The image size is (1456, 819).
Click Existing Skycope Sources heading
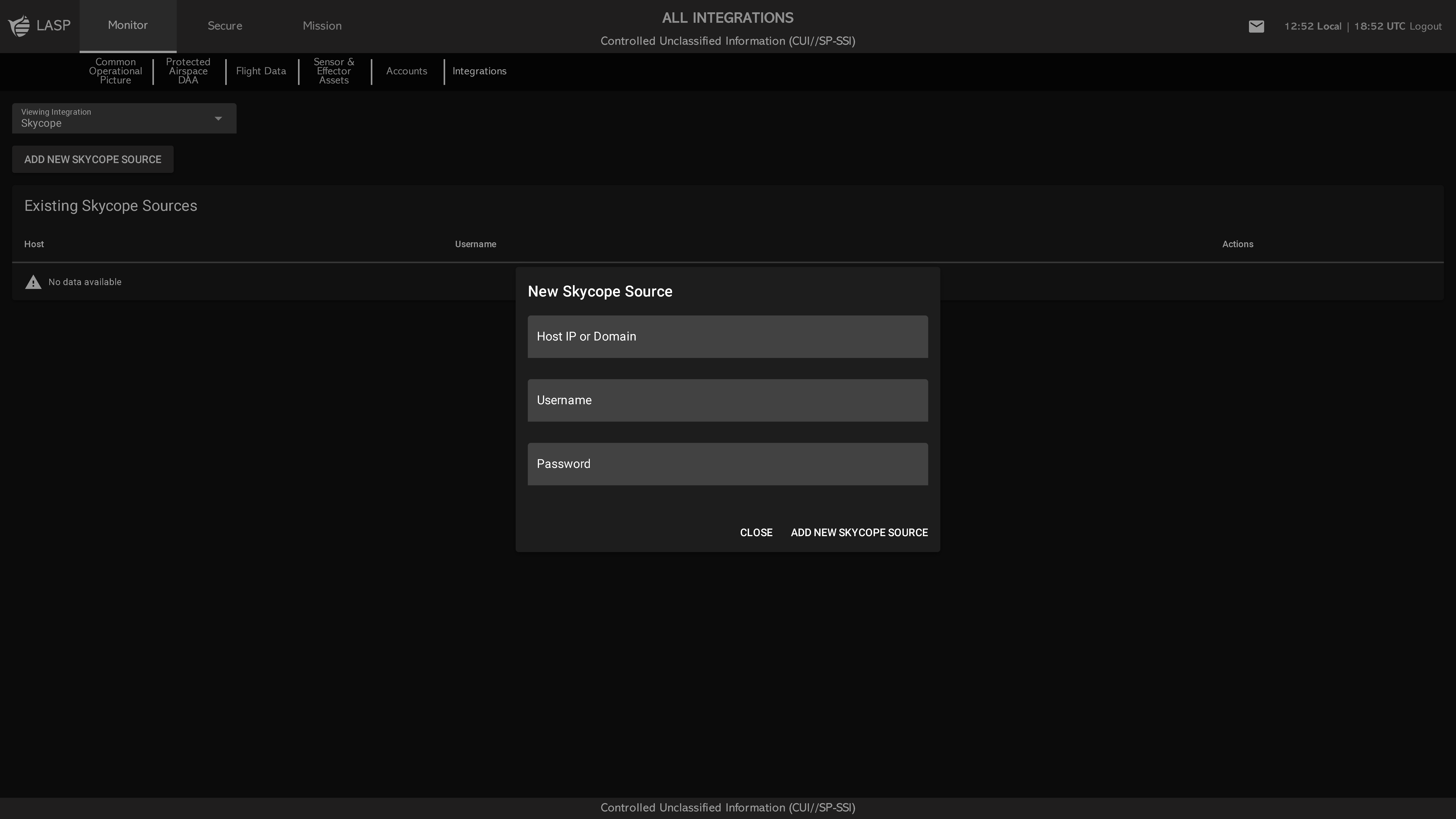pos(111,206)
